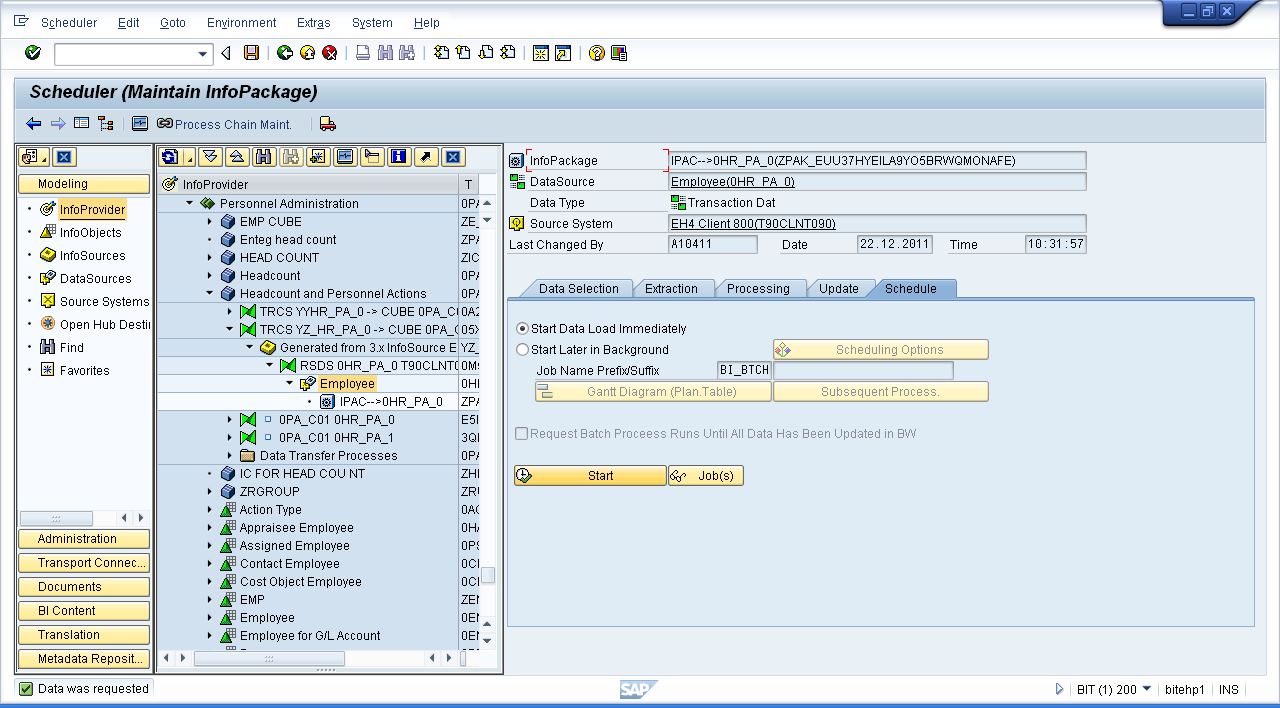
Task: Click the yellow Exit icon
Action: pos(307,53)
